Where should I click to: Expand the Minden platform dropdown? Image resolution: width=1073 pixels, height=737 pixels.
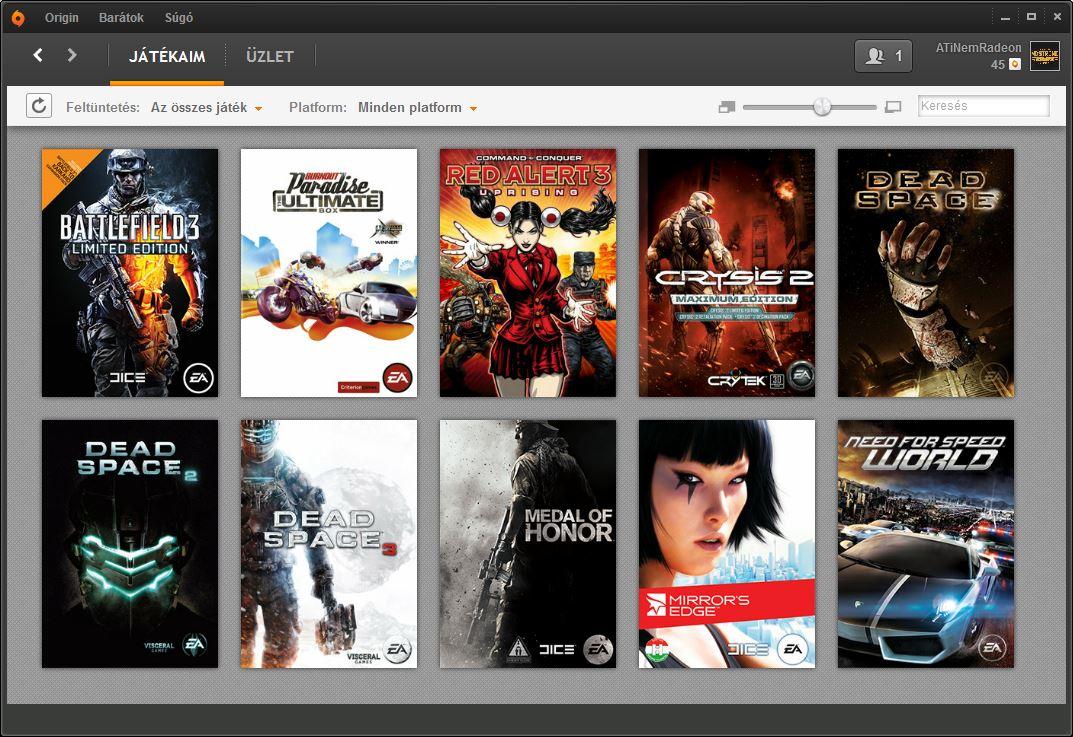417,107
